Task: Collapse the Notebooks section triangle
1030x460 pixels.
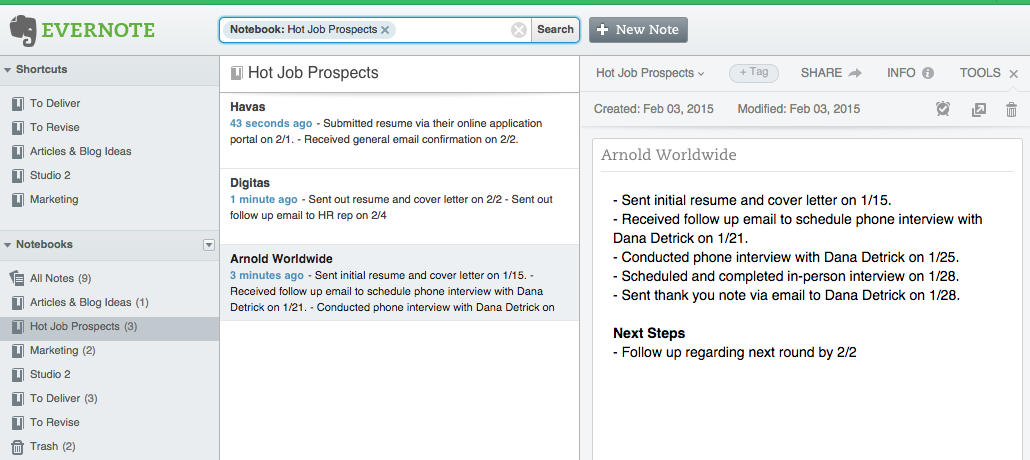Action: pos(7,245)
